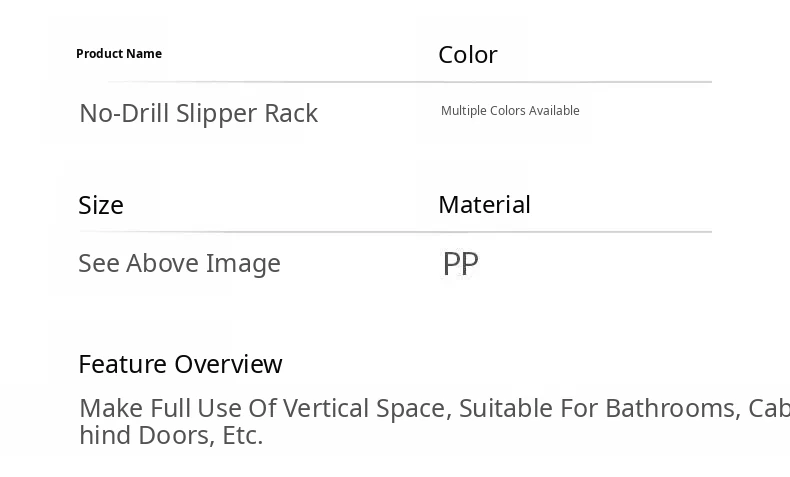Click the word Slipper in product name
790x477 pixels.
(x=217, y=113)
